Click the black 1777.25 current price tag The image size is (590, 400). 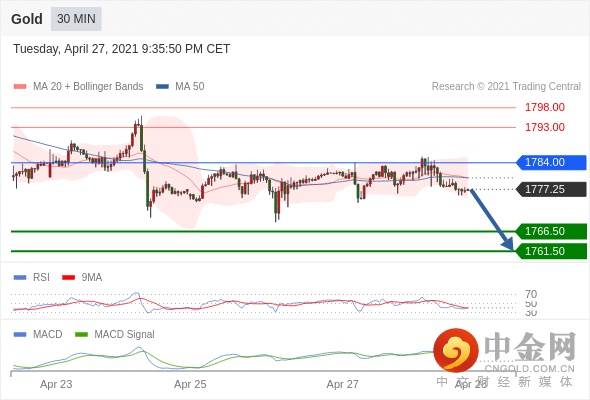pos(551,189)
